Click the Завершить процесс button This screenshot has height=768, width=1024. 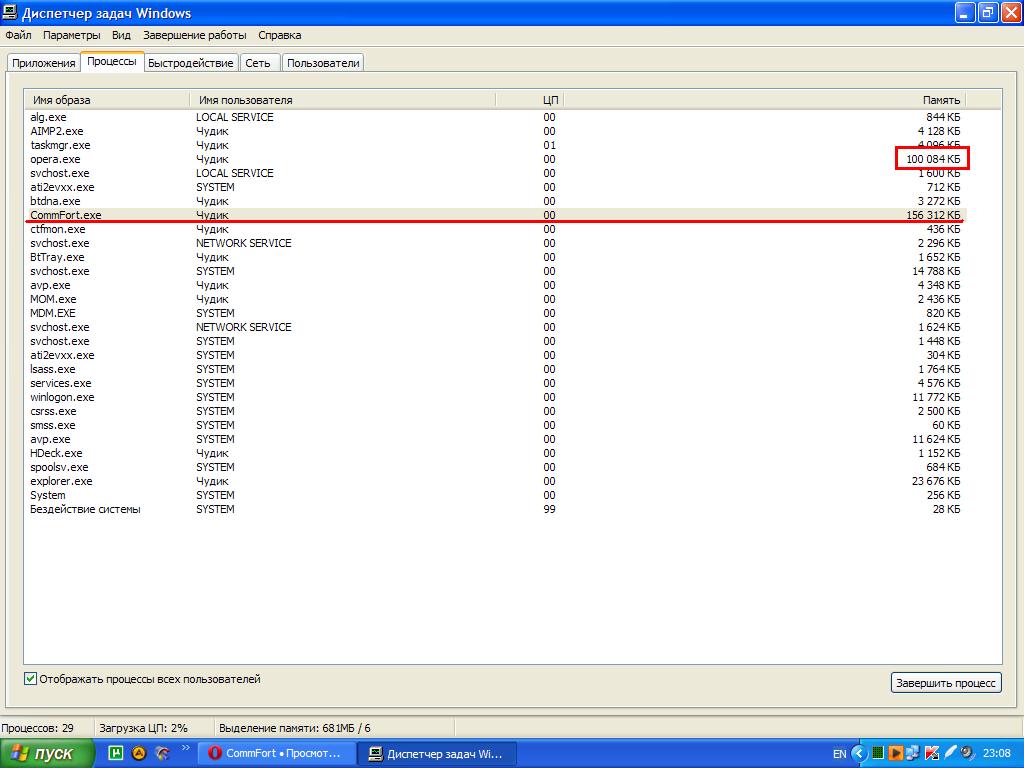tap(945, 683)
